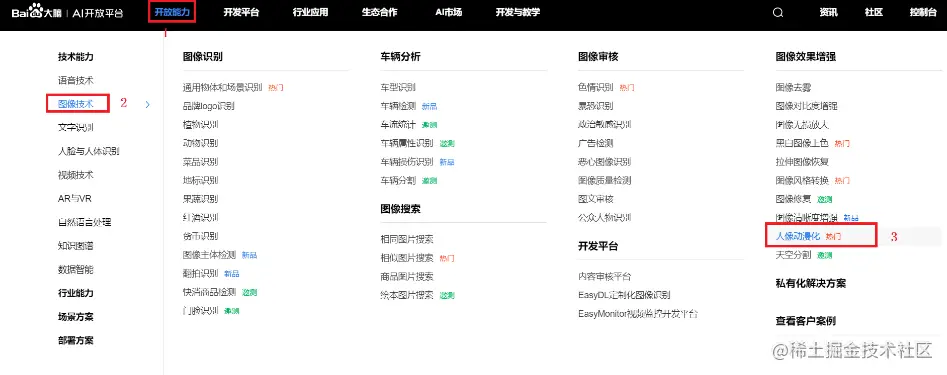Open the 开发平台 top menu
The width and height of the screenshot is (947, 375).
click(x=241, y=12)
